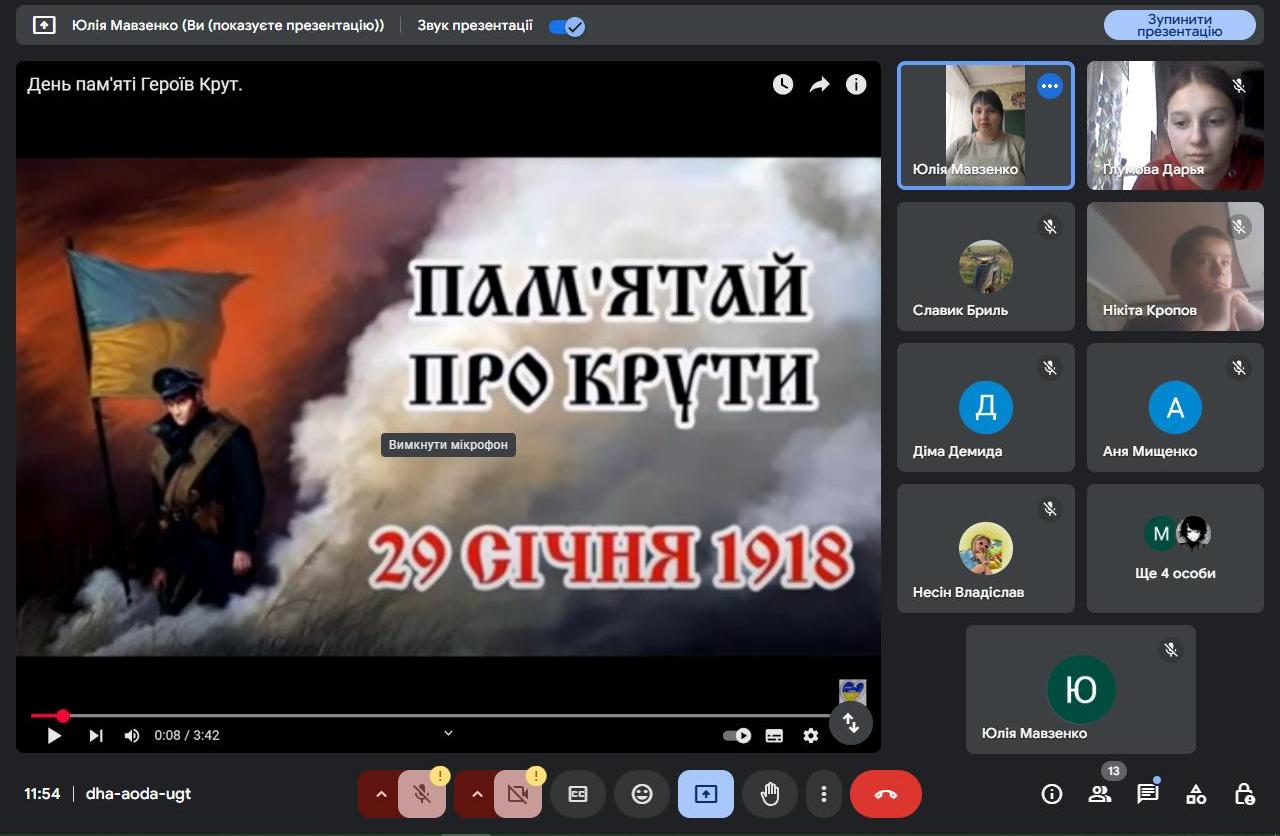Screen dimensions: 1280x836
Task: Open the chat panel
Action: point(1148,794)
